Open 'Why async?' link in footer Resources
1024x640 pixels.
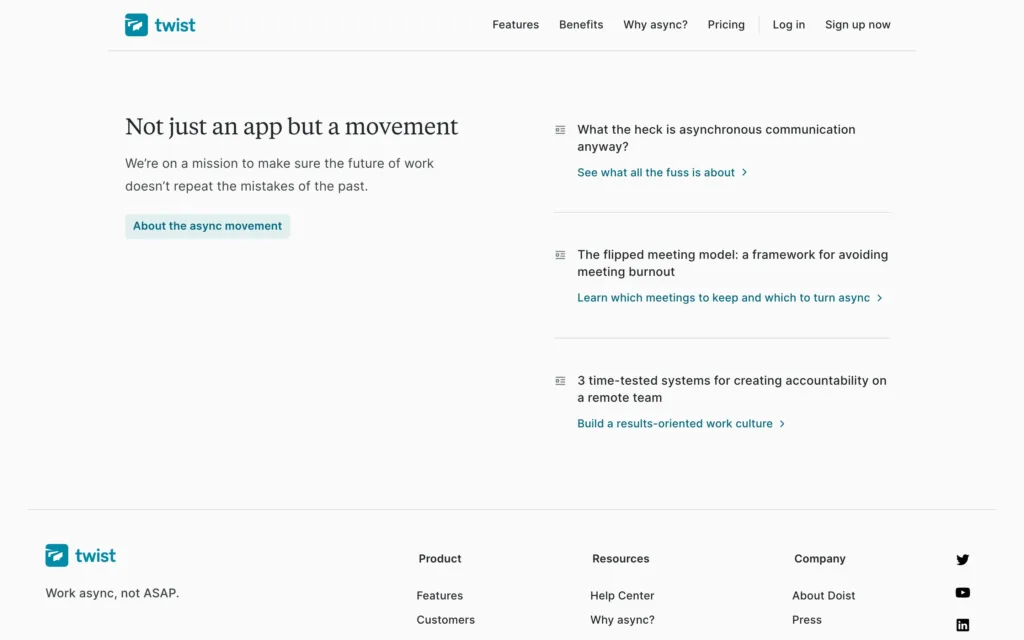point(622,620)
